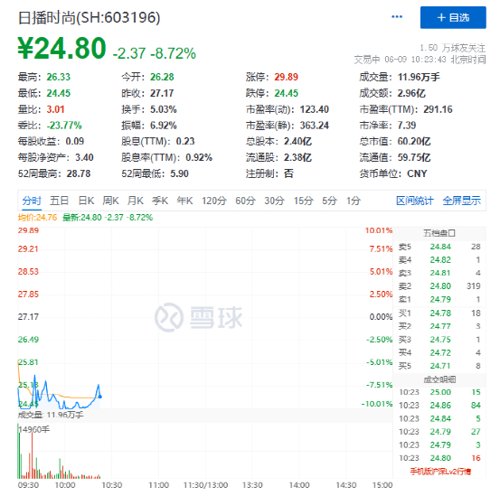
Task: Switch to the 周K chart tab
Action: tap(111, 201)
